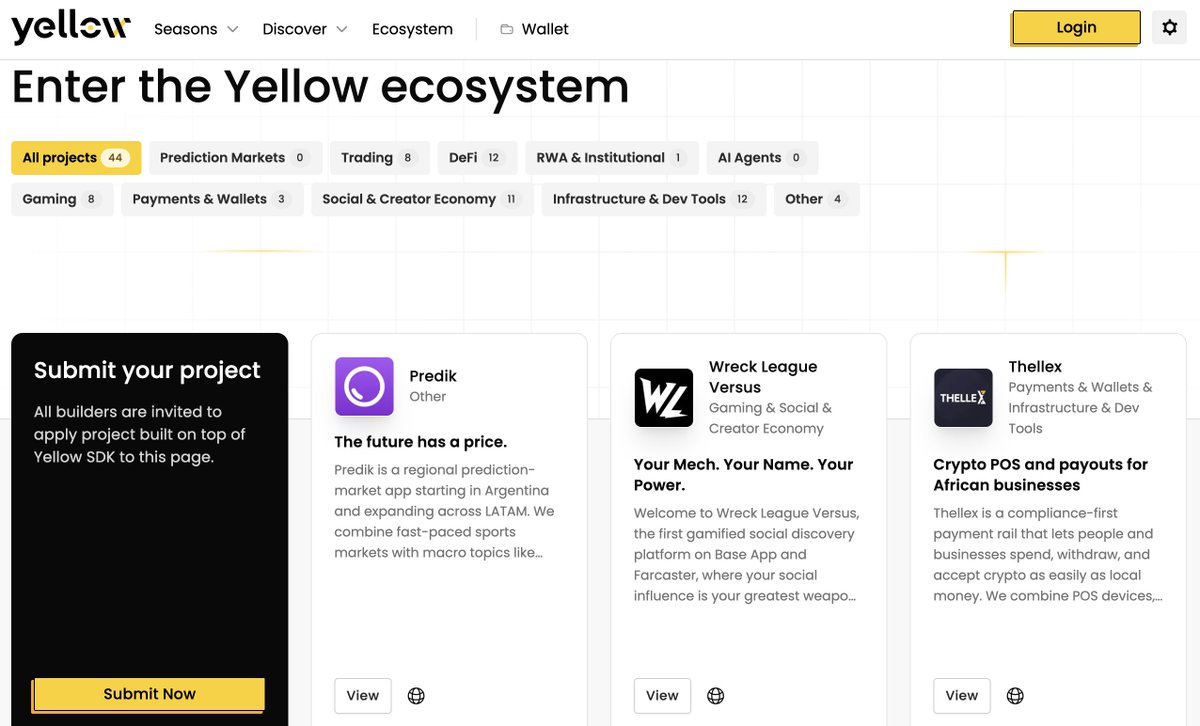Open the settings gear icon
Screen dimensions: 1200x726
click(x=1169, y=27)
